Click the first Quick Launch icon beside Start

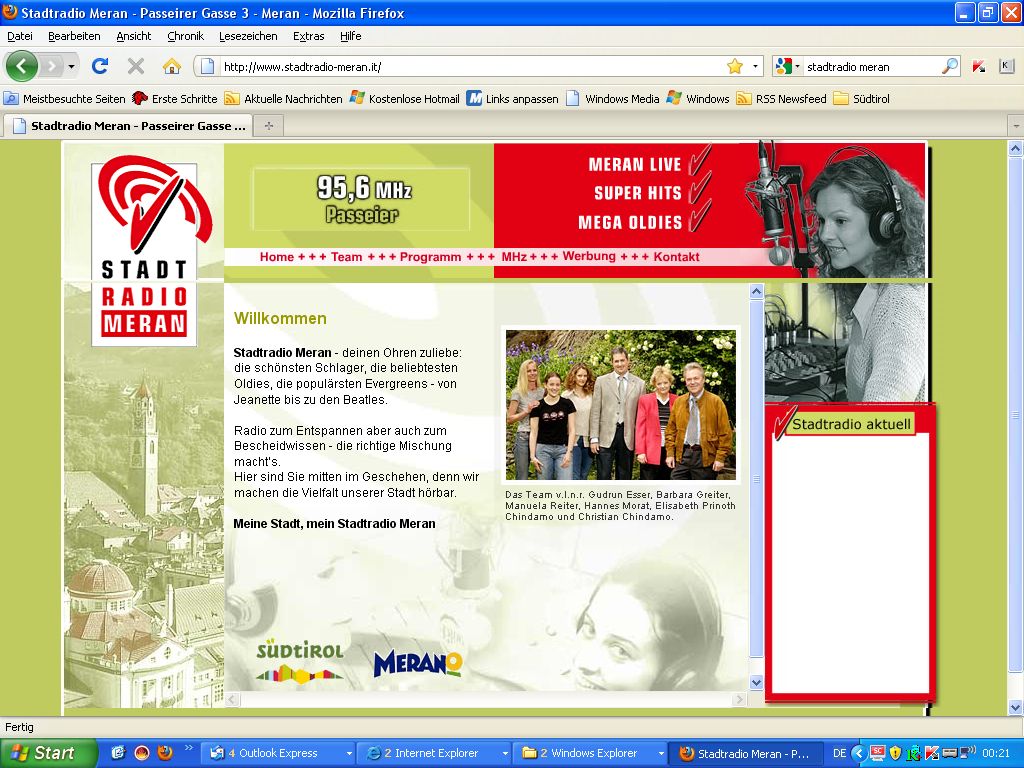118,752
